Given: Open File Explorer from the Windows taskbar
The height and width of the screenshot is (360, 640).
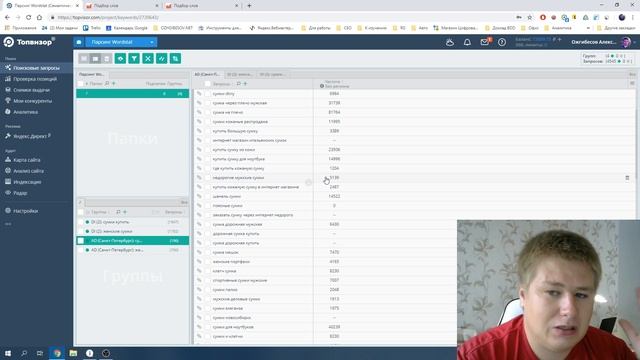Looking at the screenshot, I should (x=73, y=353).
